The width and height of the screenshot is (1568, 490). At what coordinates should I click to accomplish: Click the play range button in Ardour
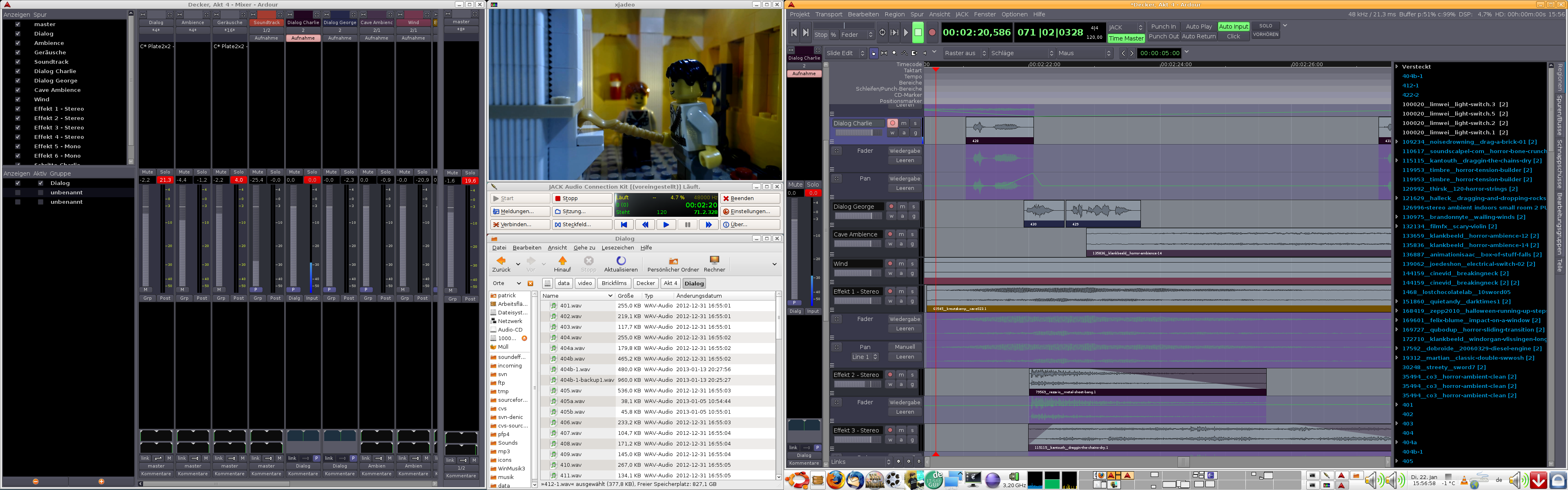point(894,33)
